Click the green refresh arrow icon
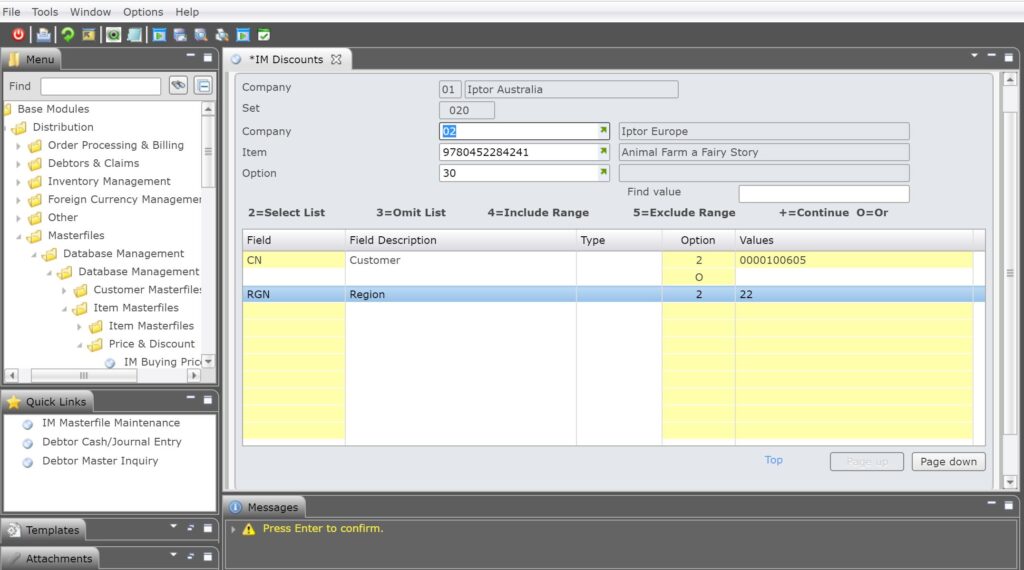1024x570 pixels. pos(67,35)
